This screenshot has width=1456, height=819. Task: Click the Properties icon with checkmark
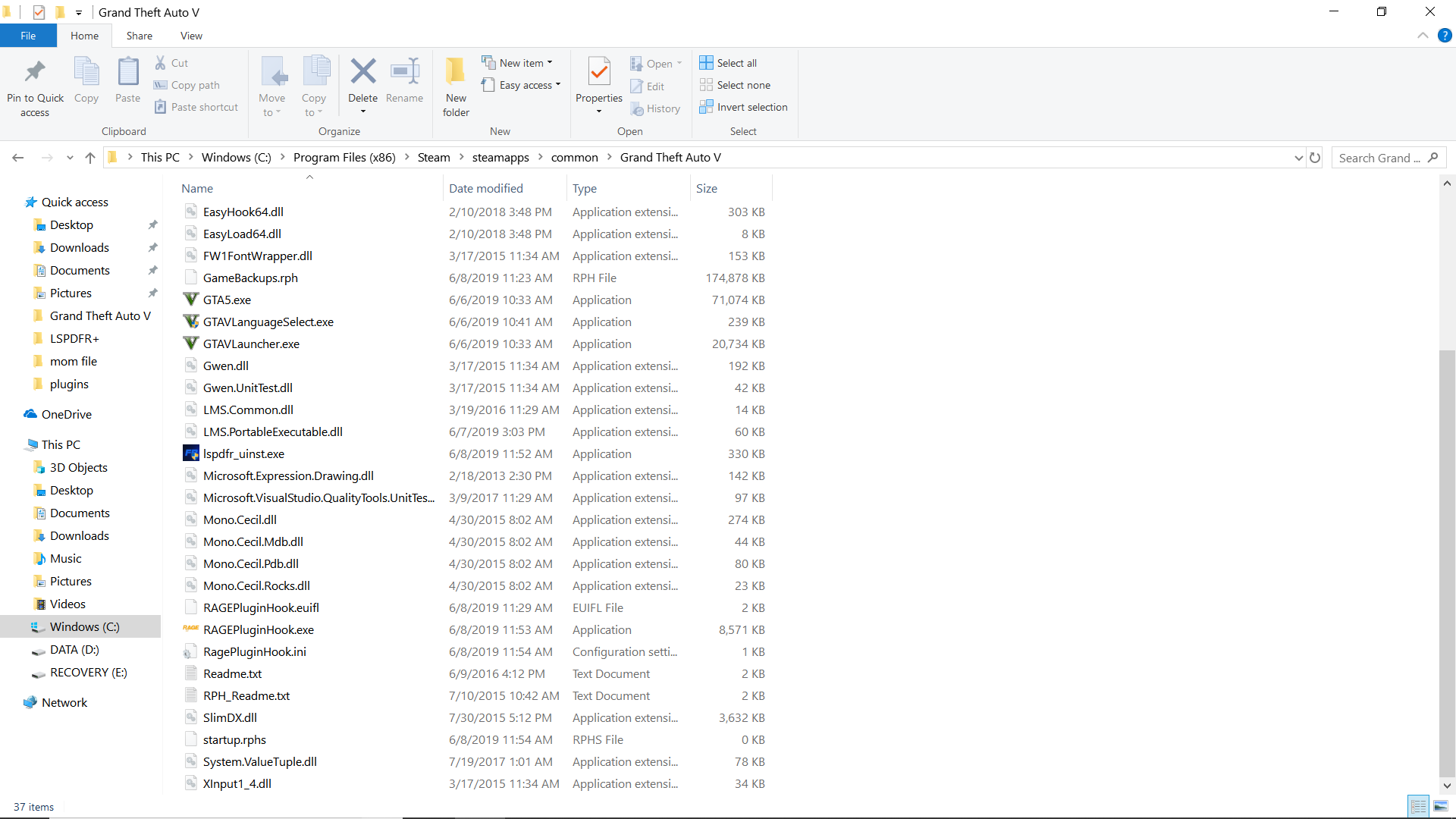pyautogui.click(x=598, y=72)
